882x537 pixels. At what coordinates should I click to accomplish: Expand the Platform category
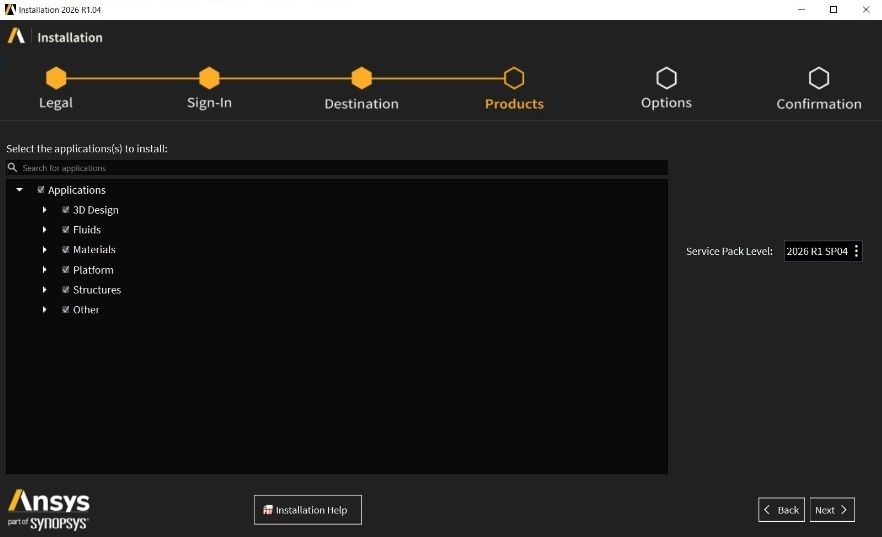coord(44,270)
